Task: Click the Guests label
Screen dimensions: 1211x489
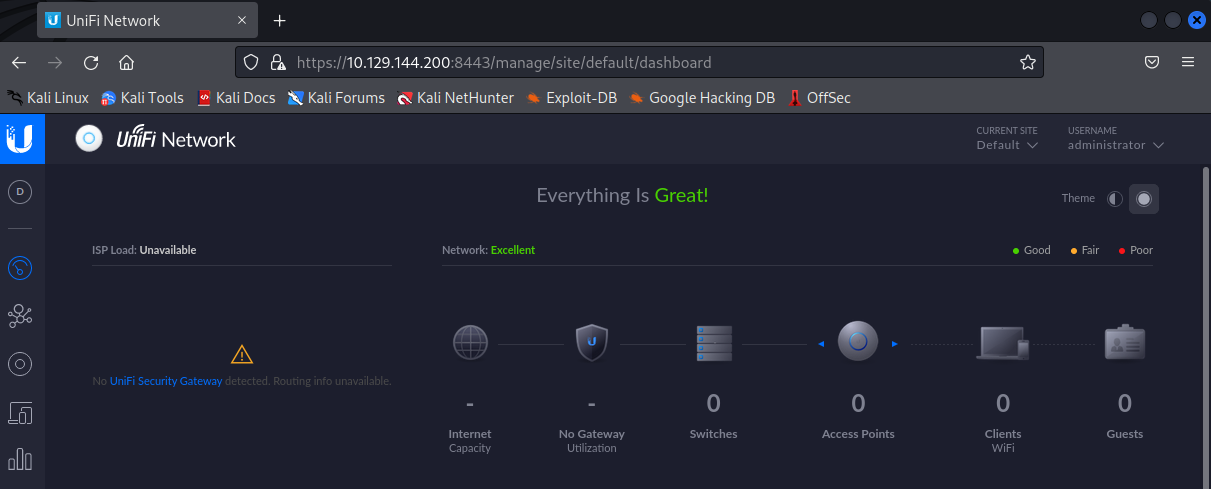Action: click(x=1125, y=434)
